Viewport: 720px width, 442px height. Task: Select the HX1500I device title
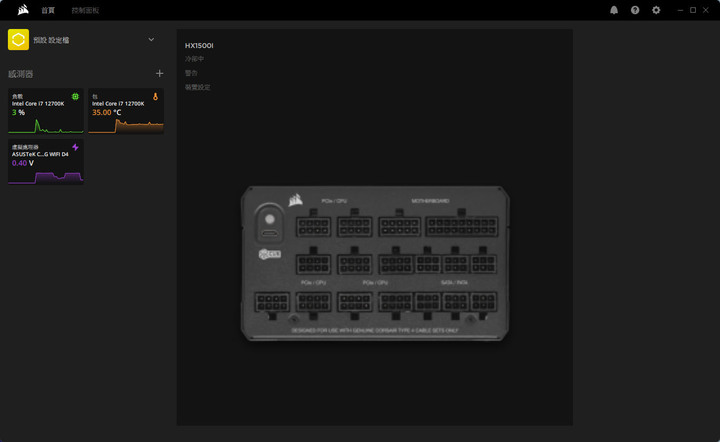[x=199, y=45]
